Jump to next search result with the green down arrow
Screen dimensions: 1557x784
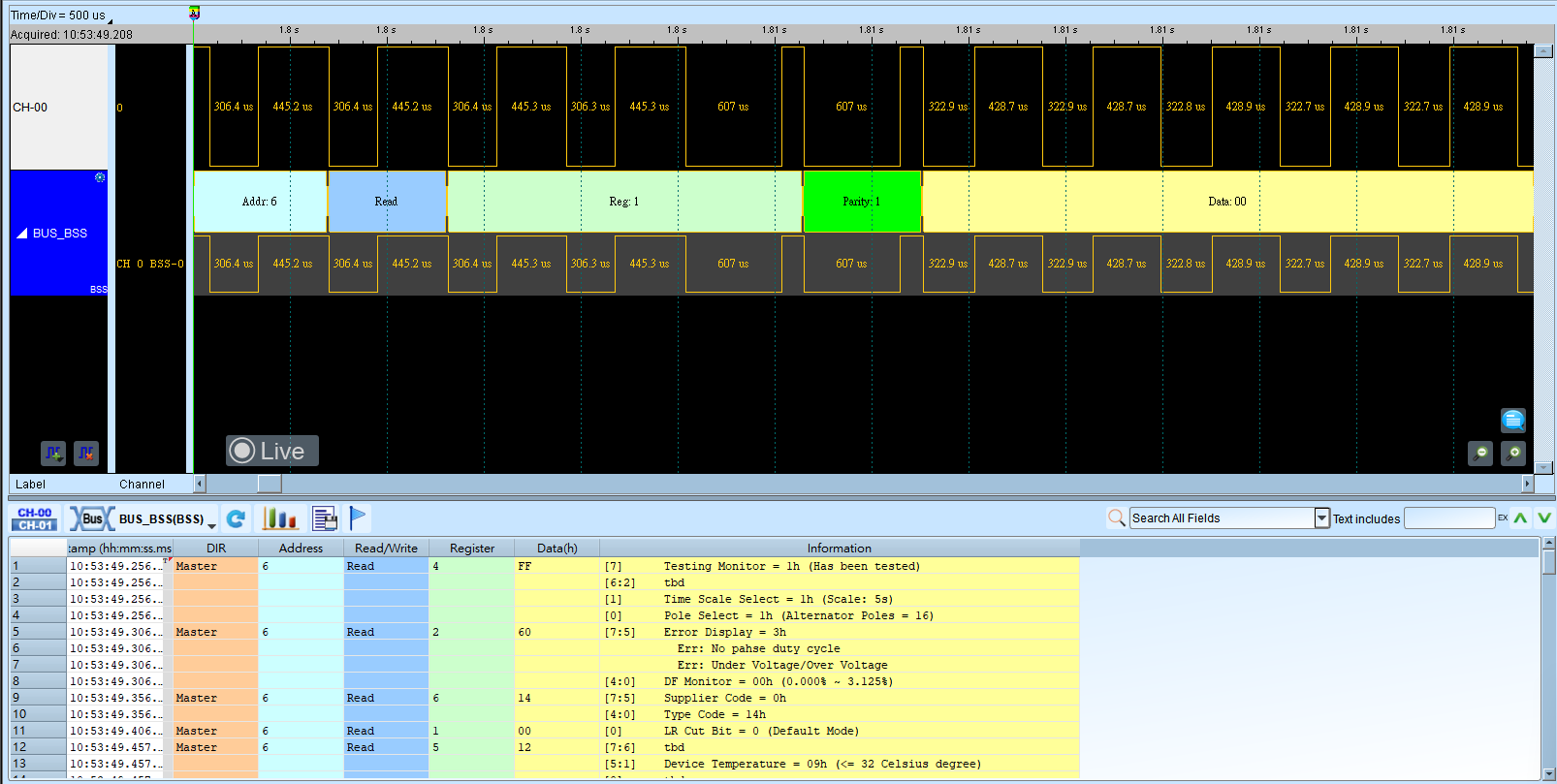(x=1544, y=518)
